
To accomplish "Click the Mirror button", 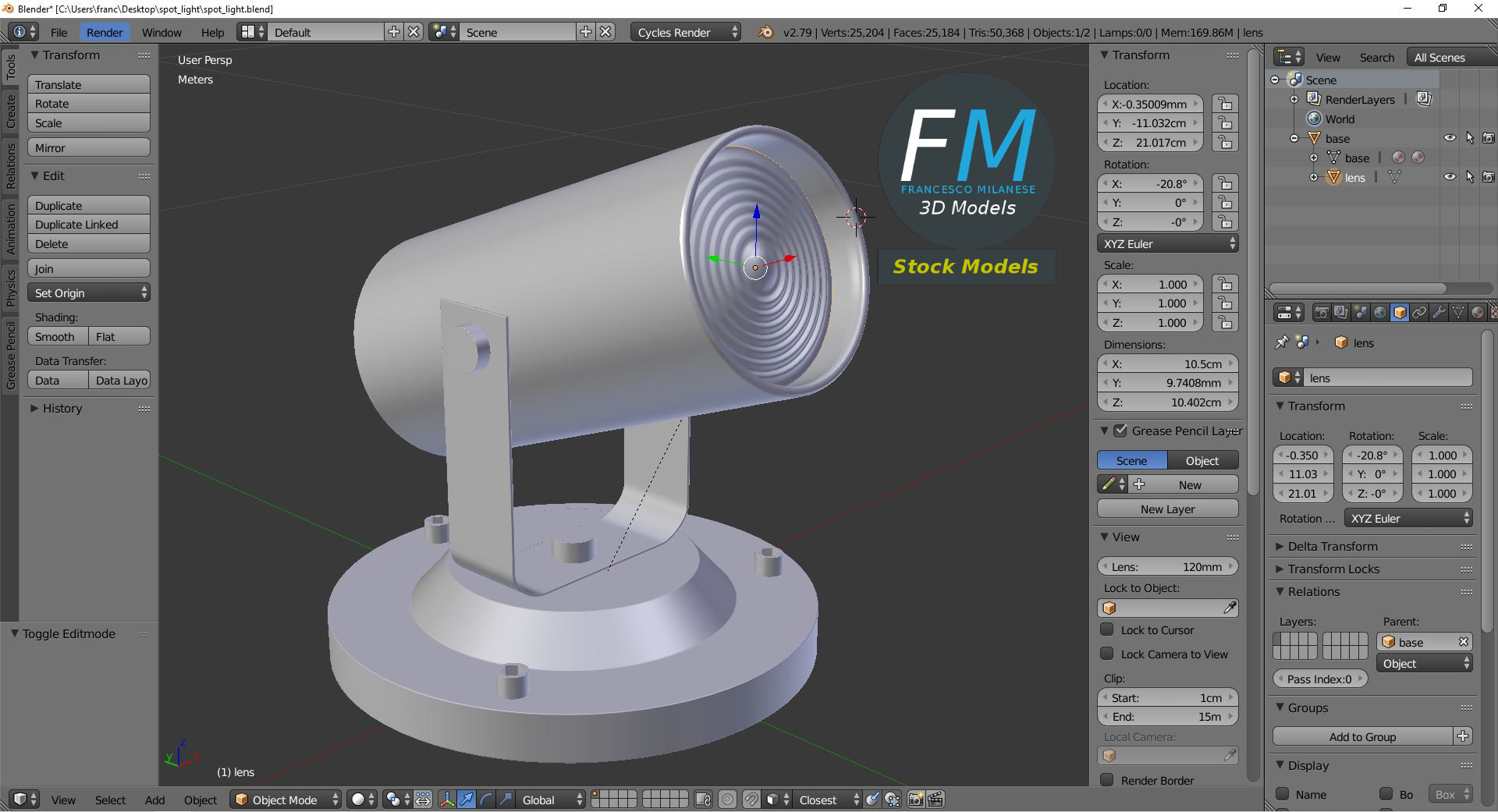I will [x=89, y=147].
